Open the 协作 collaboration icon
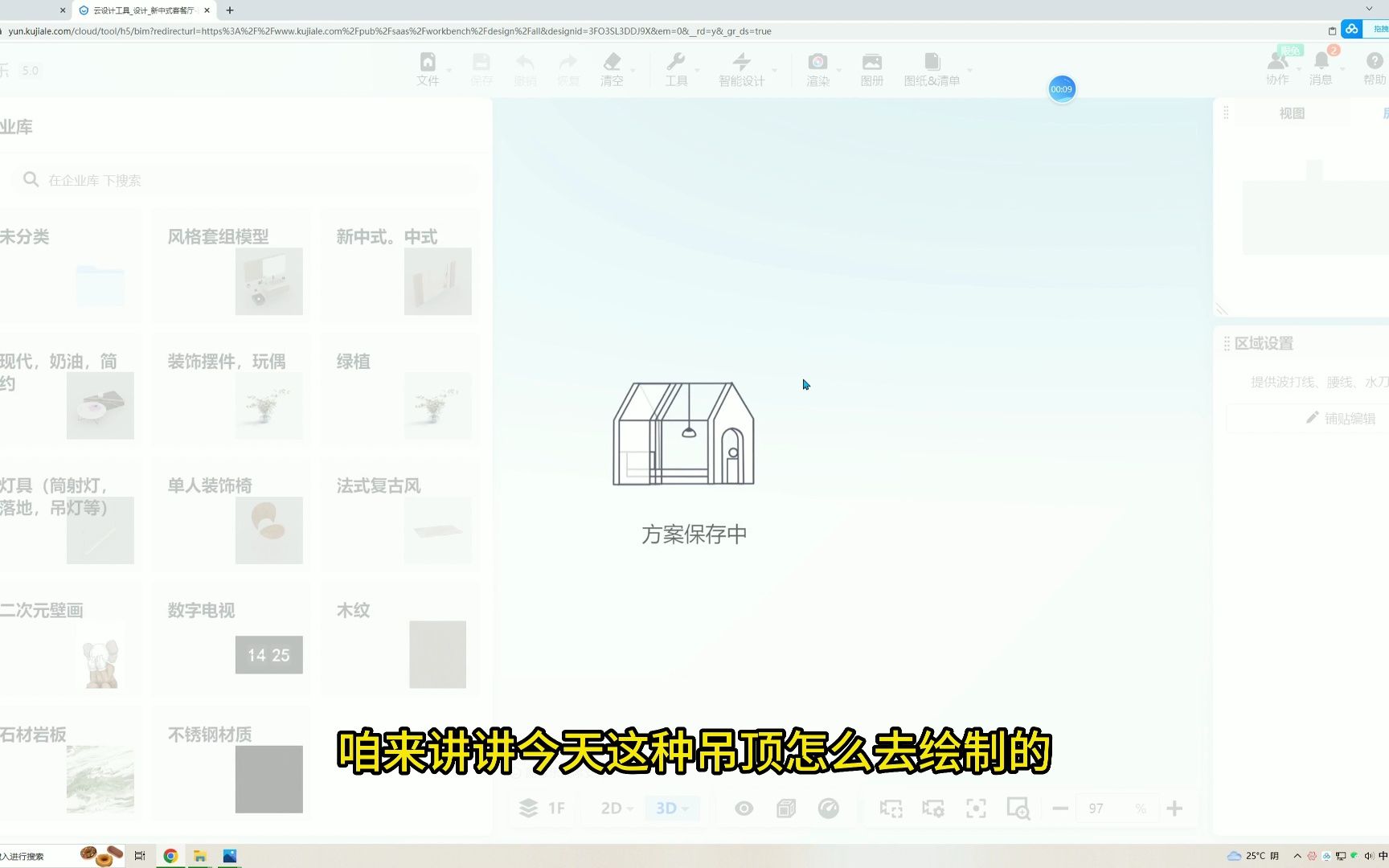Image resolution: width=1389 pixels, height=868 pixels. (x=1277, y=61)
